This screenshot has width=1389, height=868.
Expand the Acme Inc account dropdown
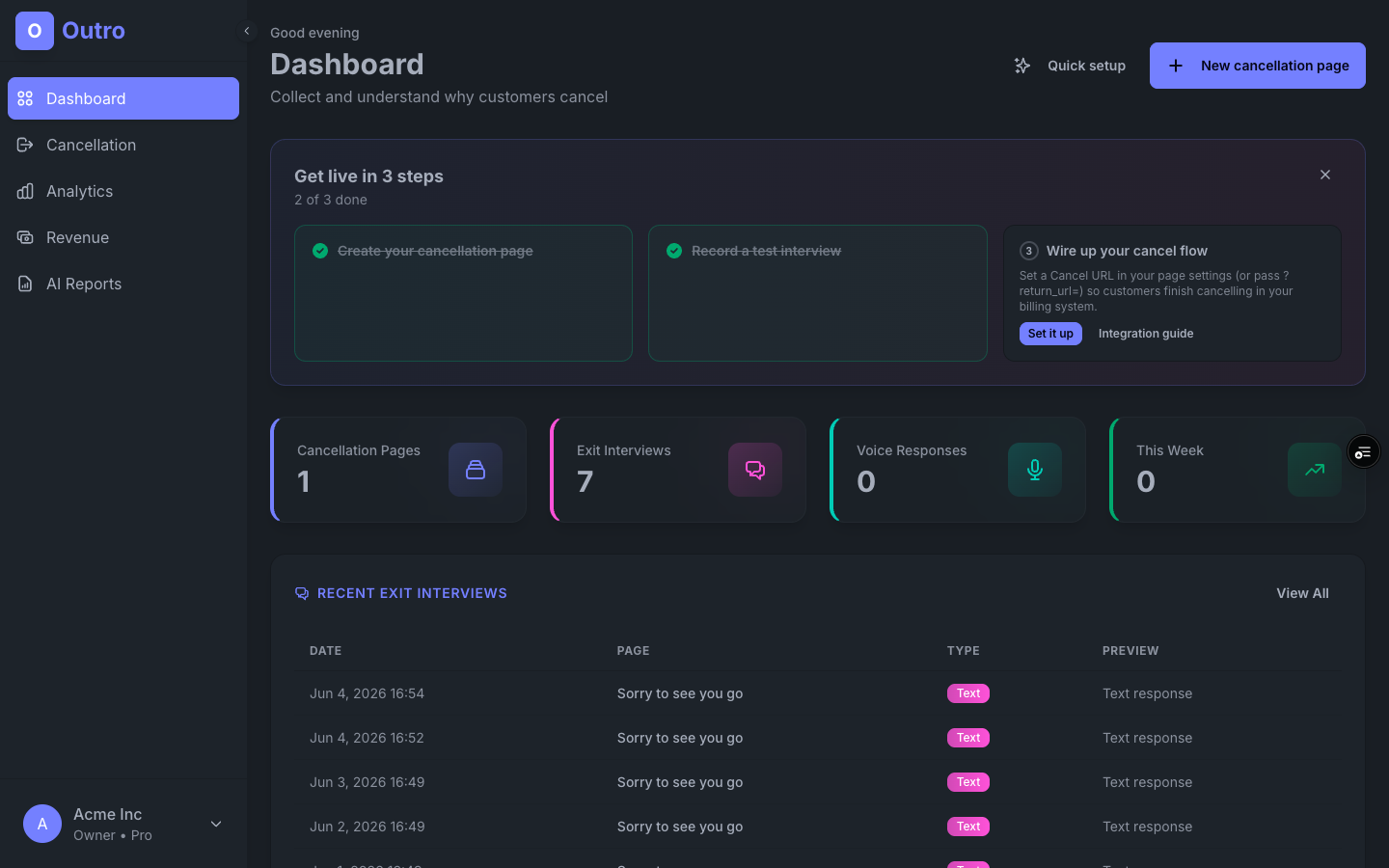[216, 824]
